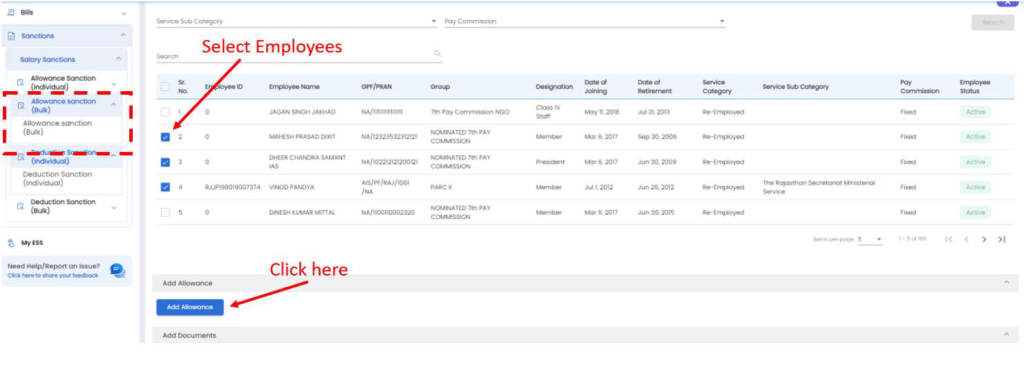The height and width of the screenshot is (366, 1024).
Task: Uncheck the box for MAHESH PRASAD DIXIT
Action: (x=165, y=137)
